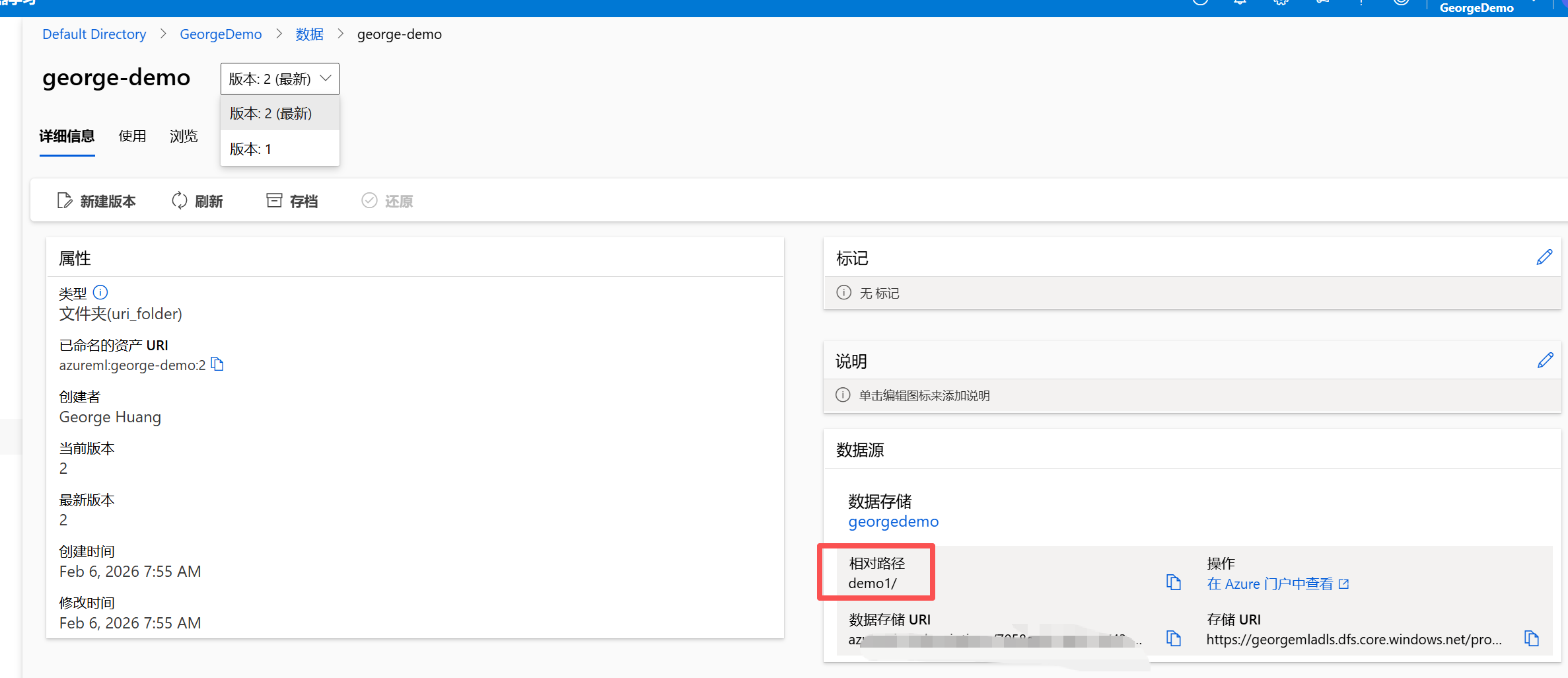Open the georgedemo datastore link
This screenshot has width=1568, height=678.
893,521
